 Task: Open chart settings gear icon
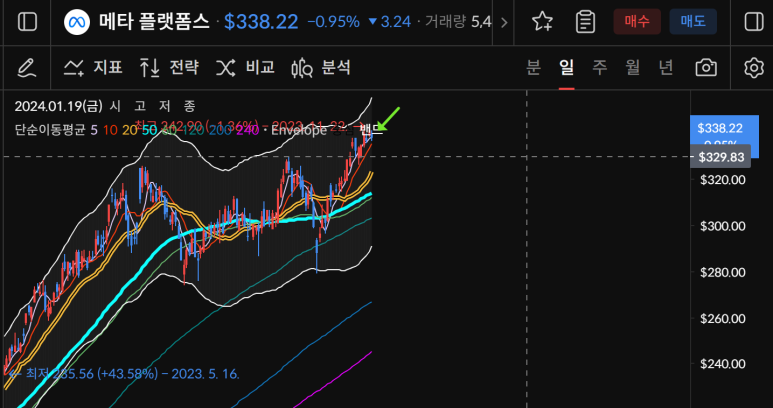coord(754,68)
